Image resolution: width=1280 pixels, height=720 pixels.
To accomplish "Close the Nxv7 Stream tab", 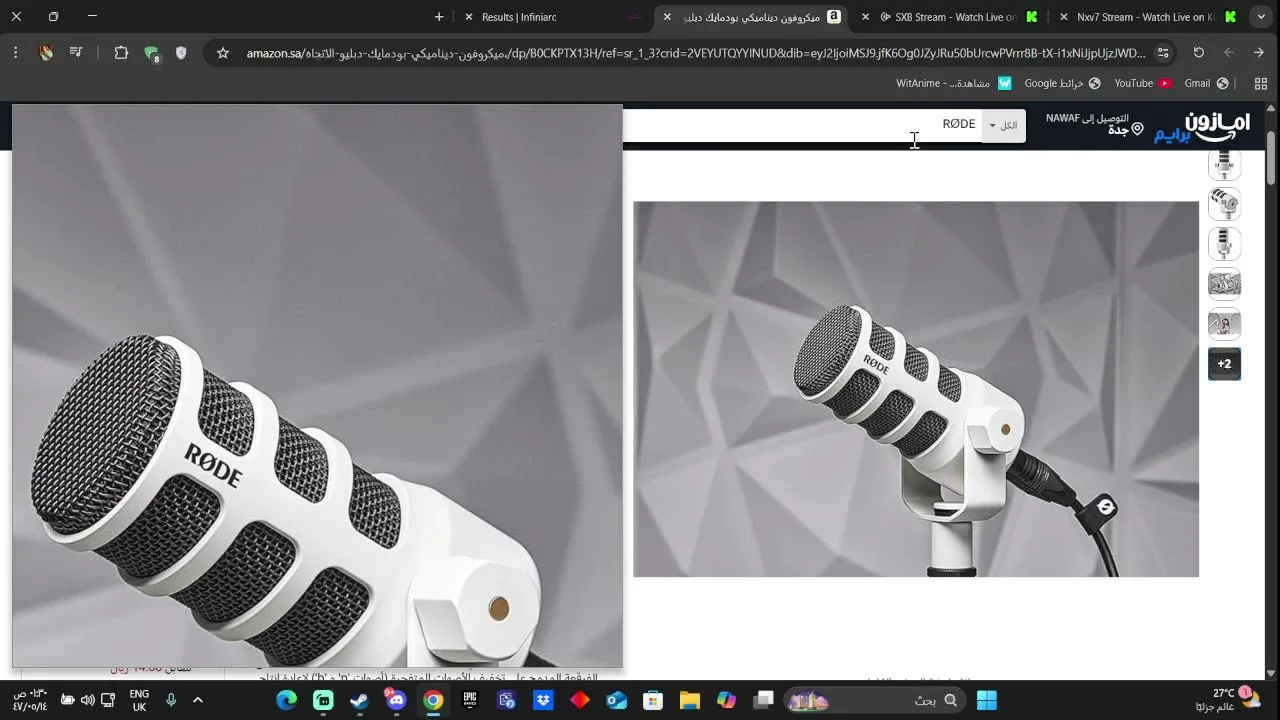I will [x=1063, y=17].
